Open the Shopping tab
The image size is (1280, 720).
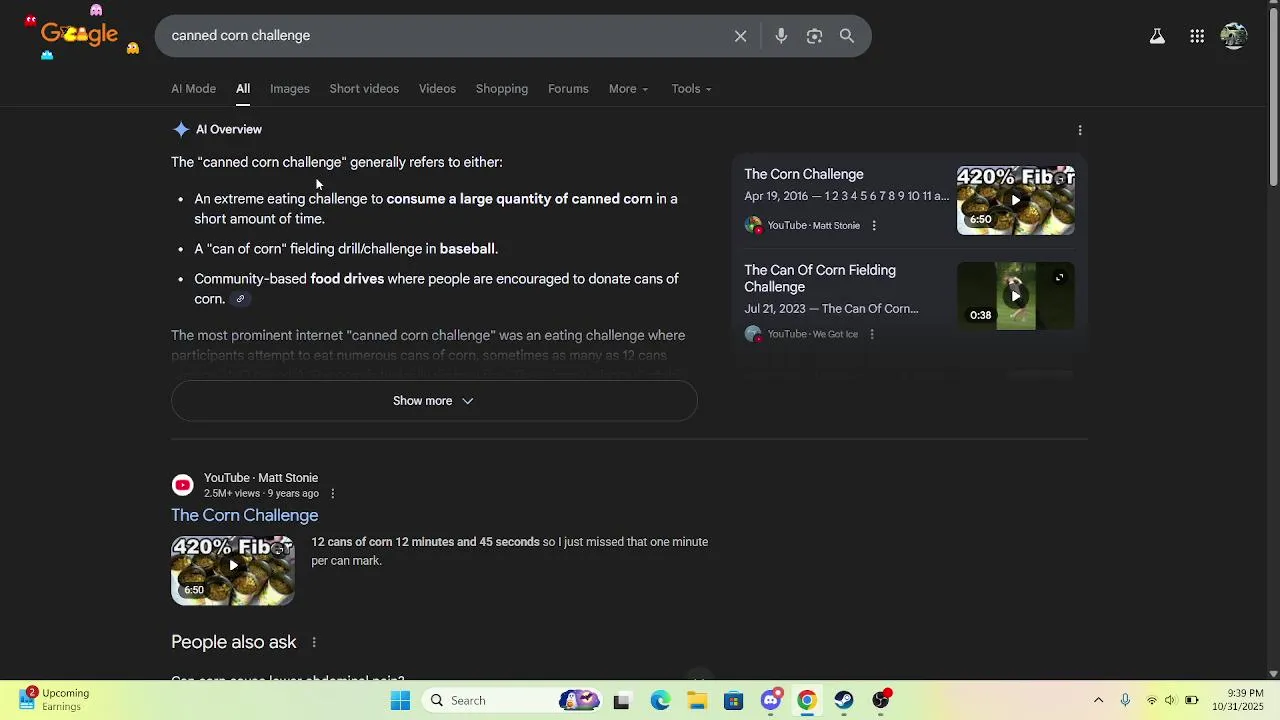tap(502, 89)
